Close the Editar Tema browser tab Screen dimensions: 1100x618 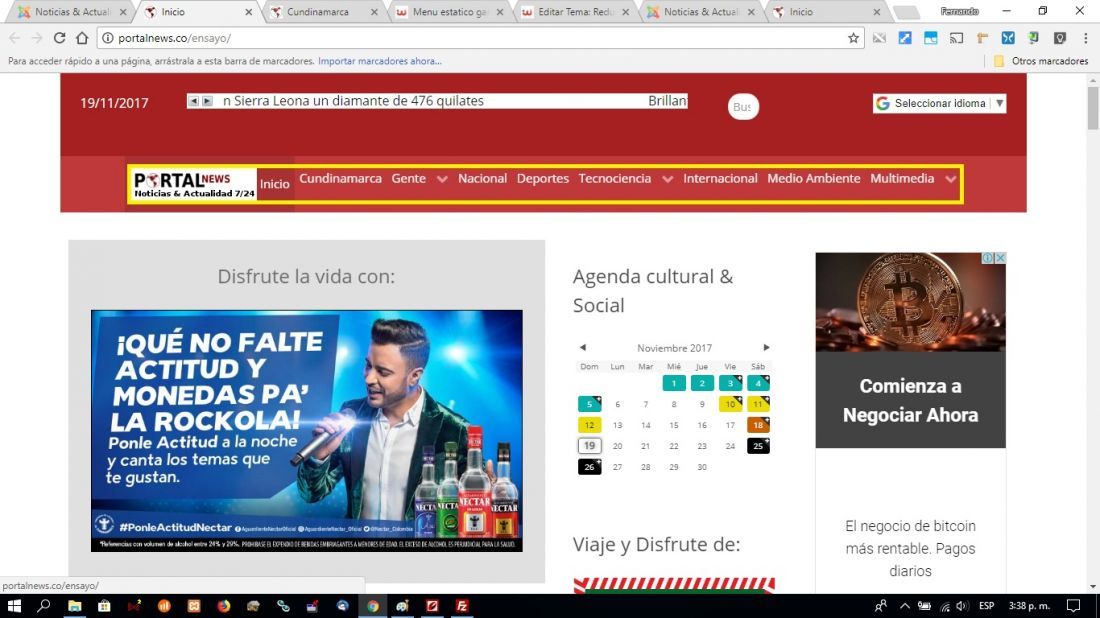625,12
